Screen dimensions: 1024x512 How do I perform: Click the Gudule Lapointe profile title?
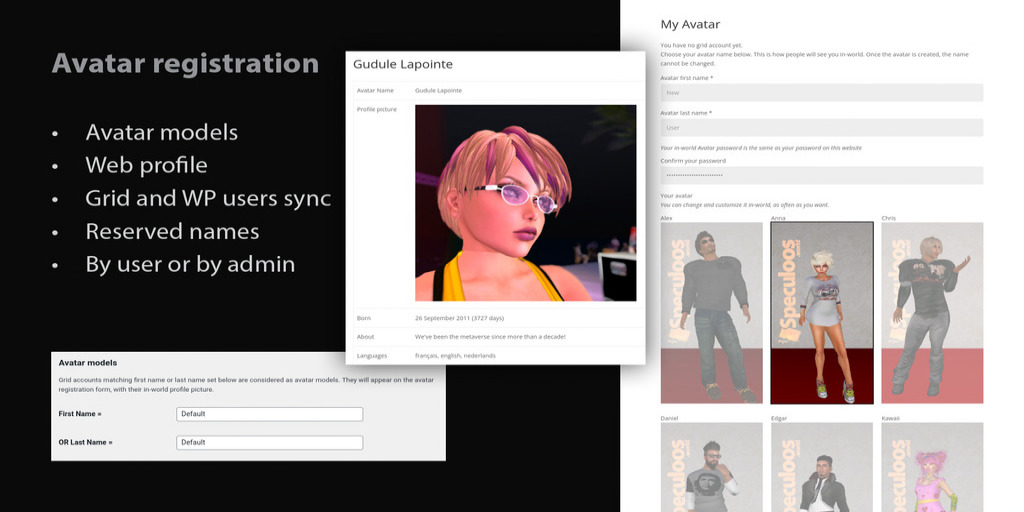(x=403, y=64)
